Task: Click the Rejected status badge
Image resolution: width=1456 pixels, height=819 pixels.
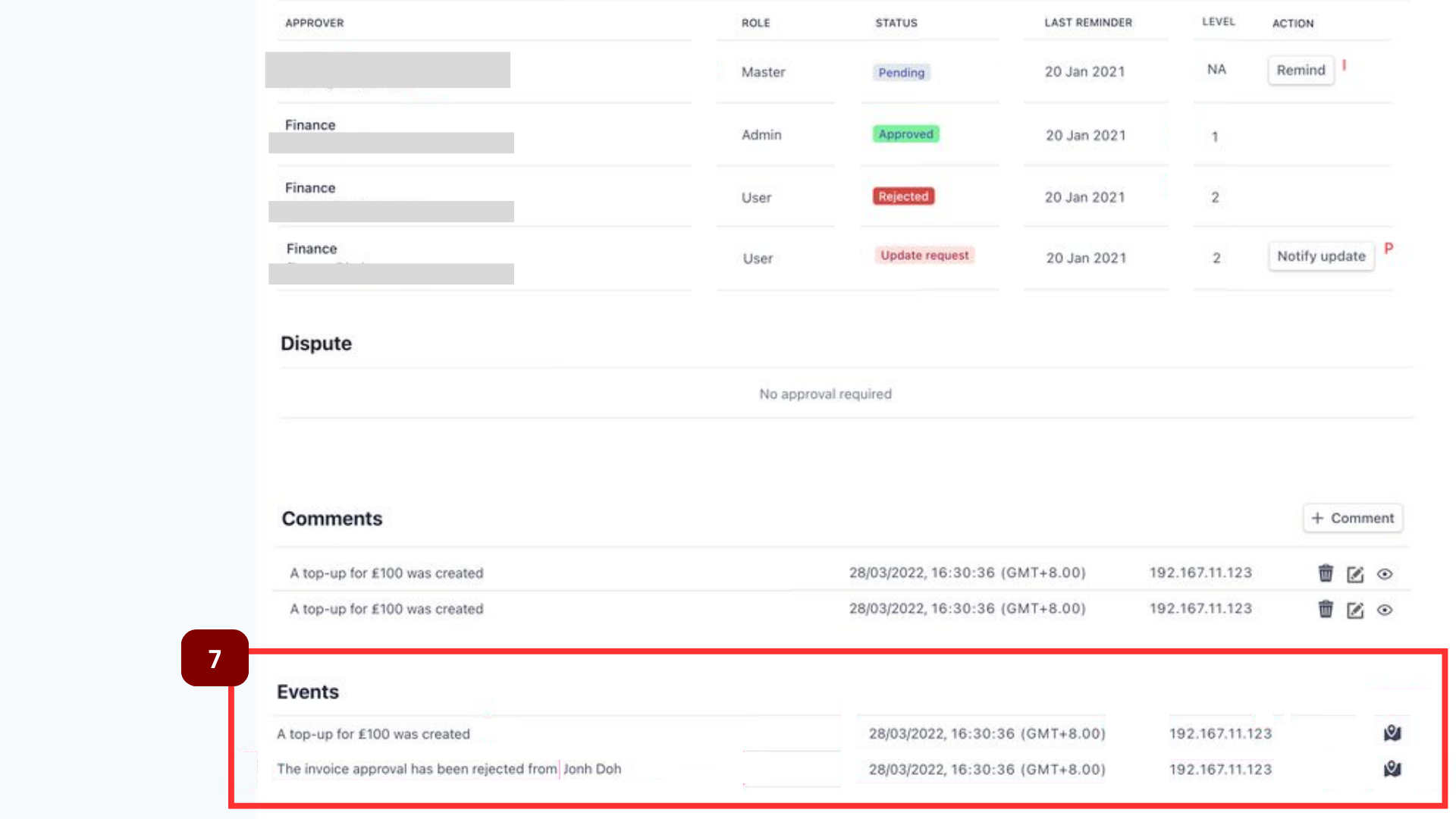Action: 903,196
